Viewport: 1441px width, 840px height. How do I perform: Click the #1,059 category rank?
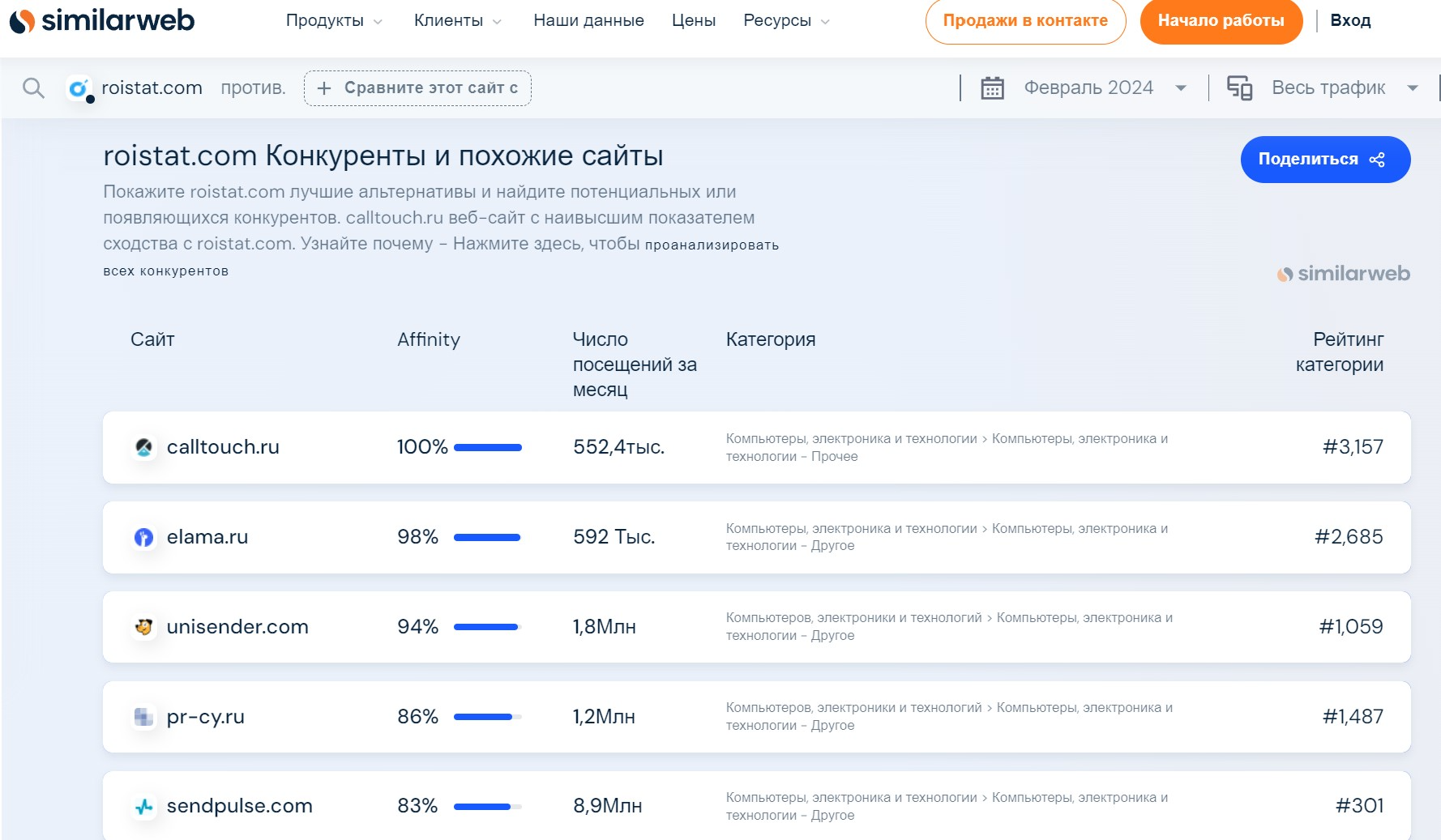coord(1351,627)
